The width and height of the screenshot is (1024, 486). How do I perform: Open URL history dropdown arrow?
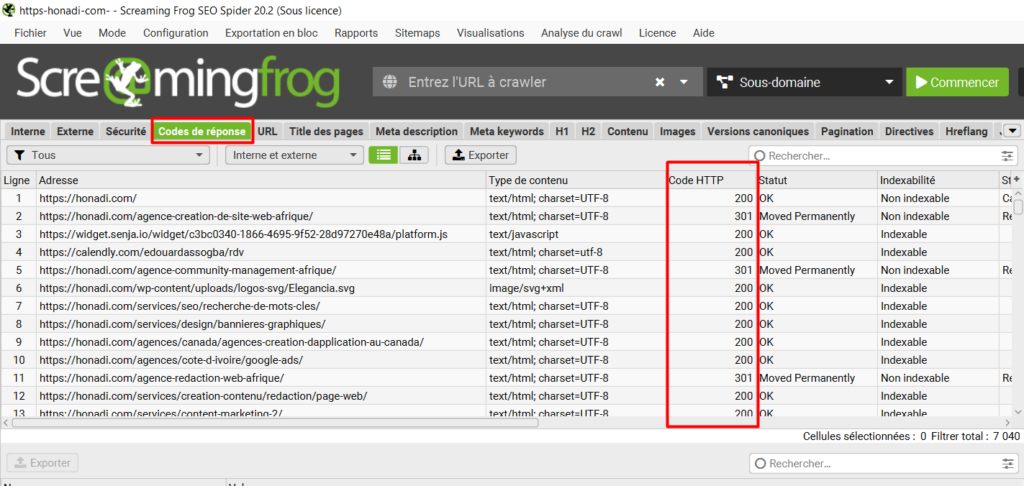click(x=684, y=82)
